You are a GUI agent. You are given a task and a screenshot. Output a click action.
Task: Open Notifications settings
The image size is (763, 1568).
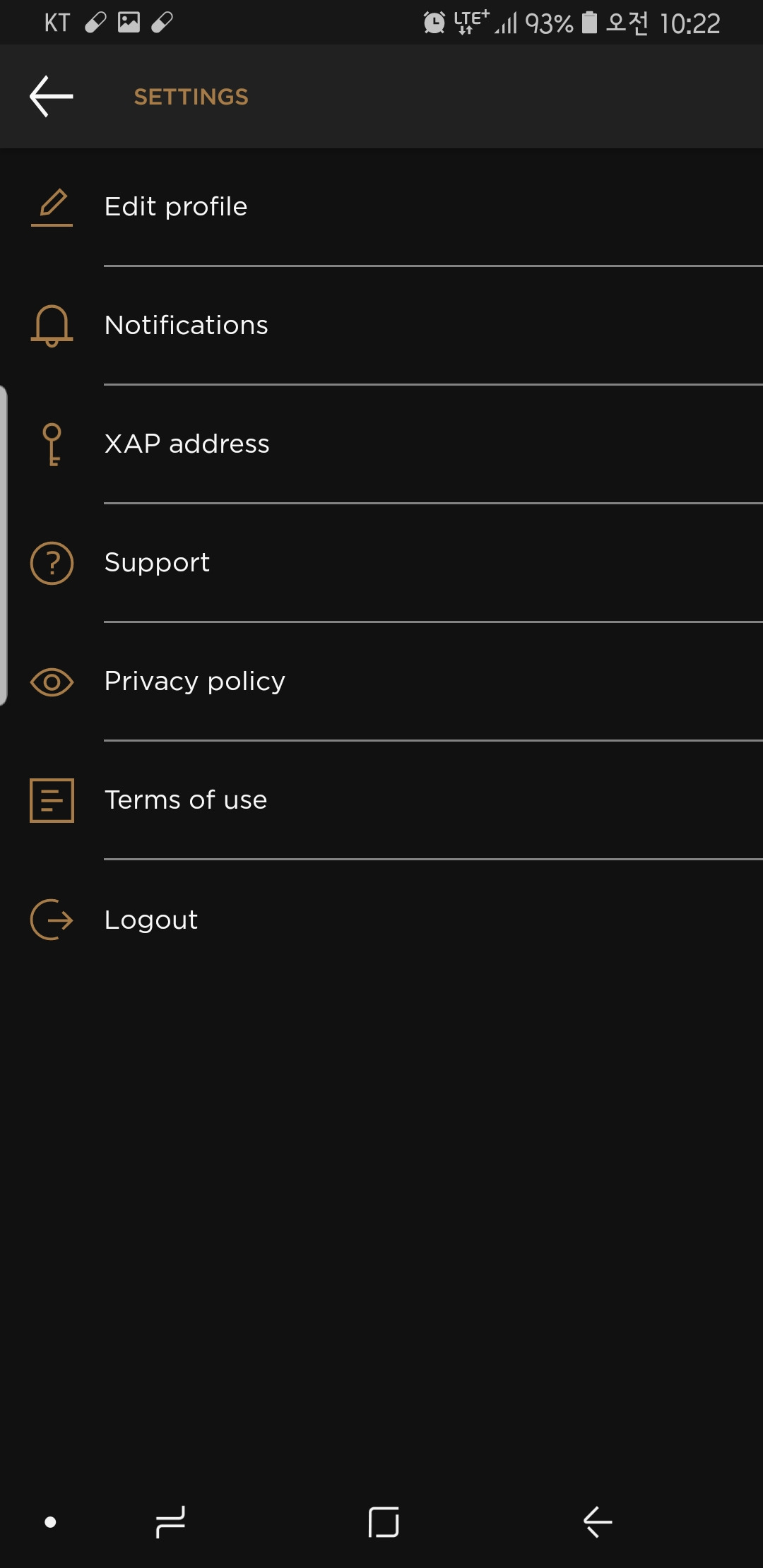tap(381, 326)
